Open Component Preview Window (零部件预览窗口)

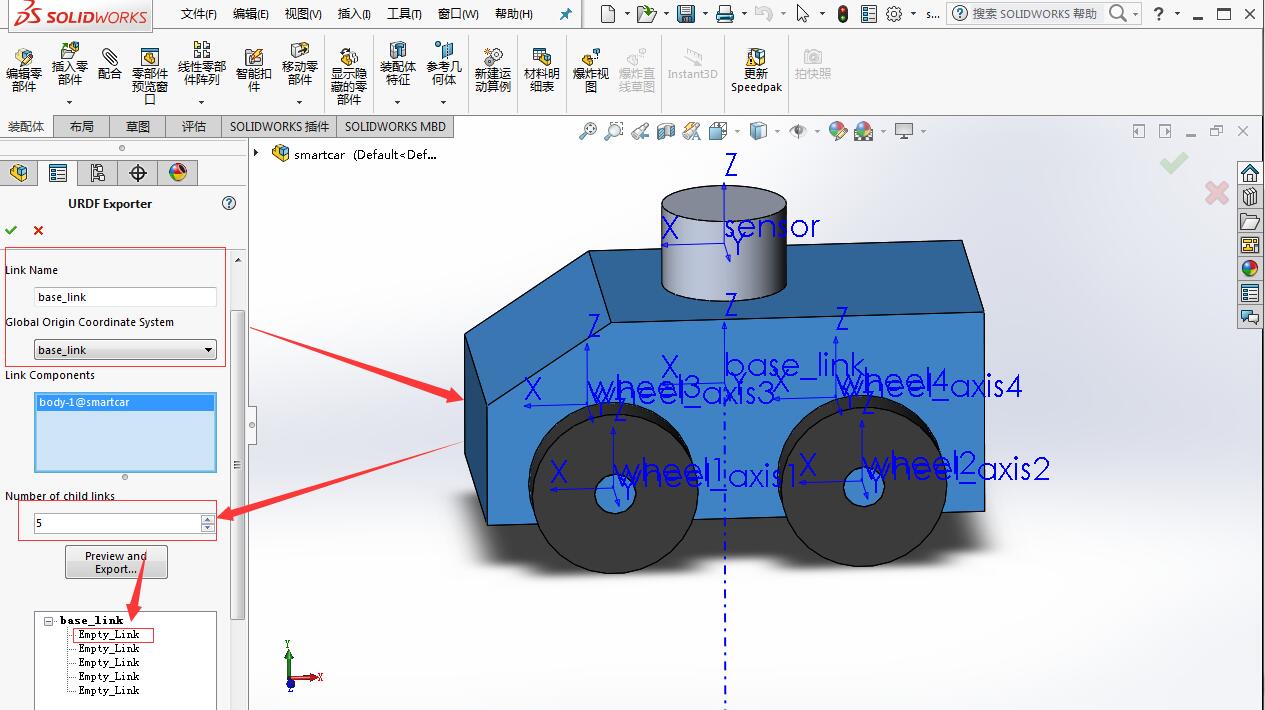coord(150,76)
